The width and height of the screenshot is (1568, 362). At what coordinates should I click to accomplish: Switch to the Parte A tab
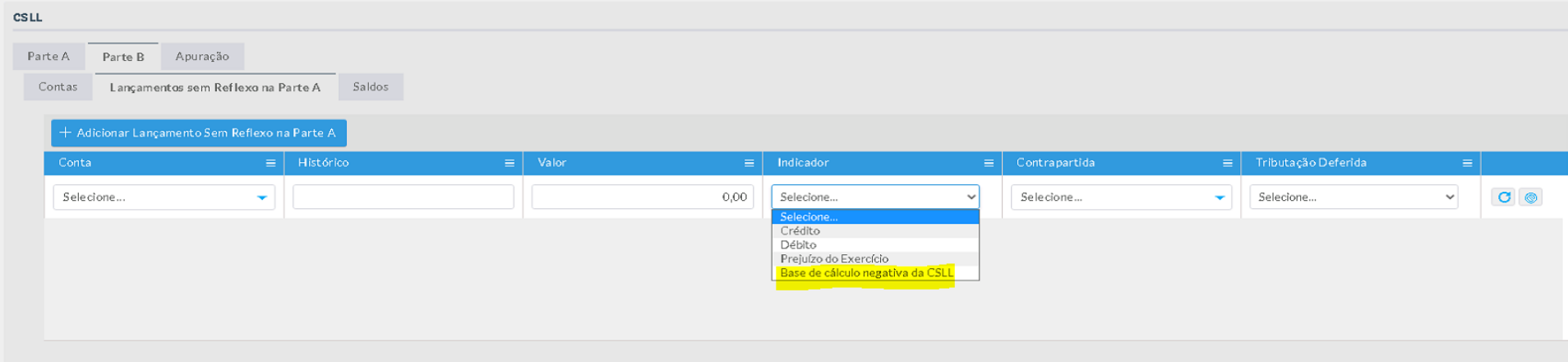48,56
